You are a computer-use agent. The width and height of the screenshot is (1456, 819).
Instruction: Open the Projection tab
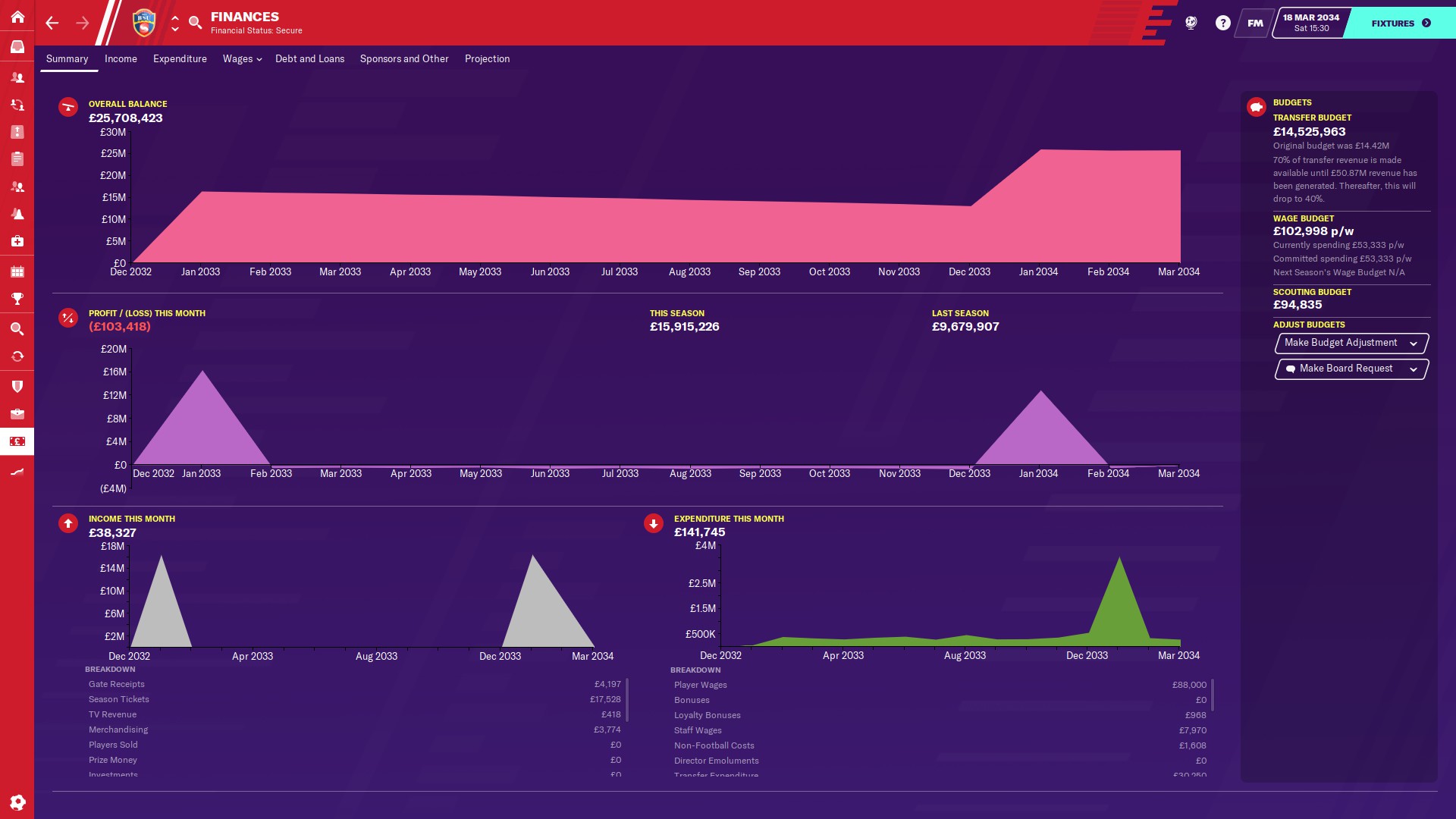click(x=487, y=58)
